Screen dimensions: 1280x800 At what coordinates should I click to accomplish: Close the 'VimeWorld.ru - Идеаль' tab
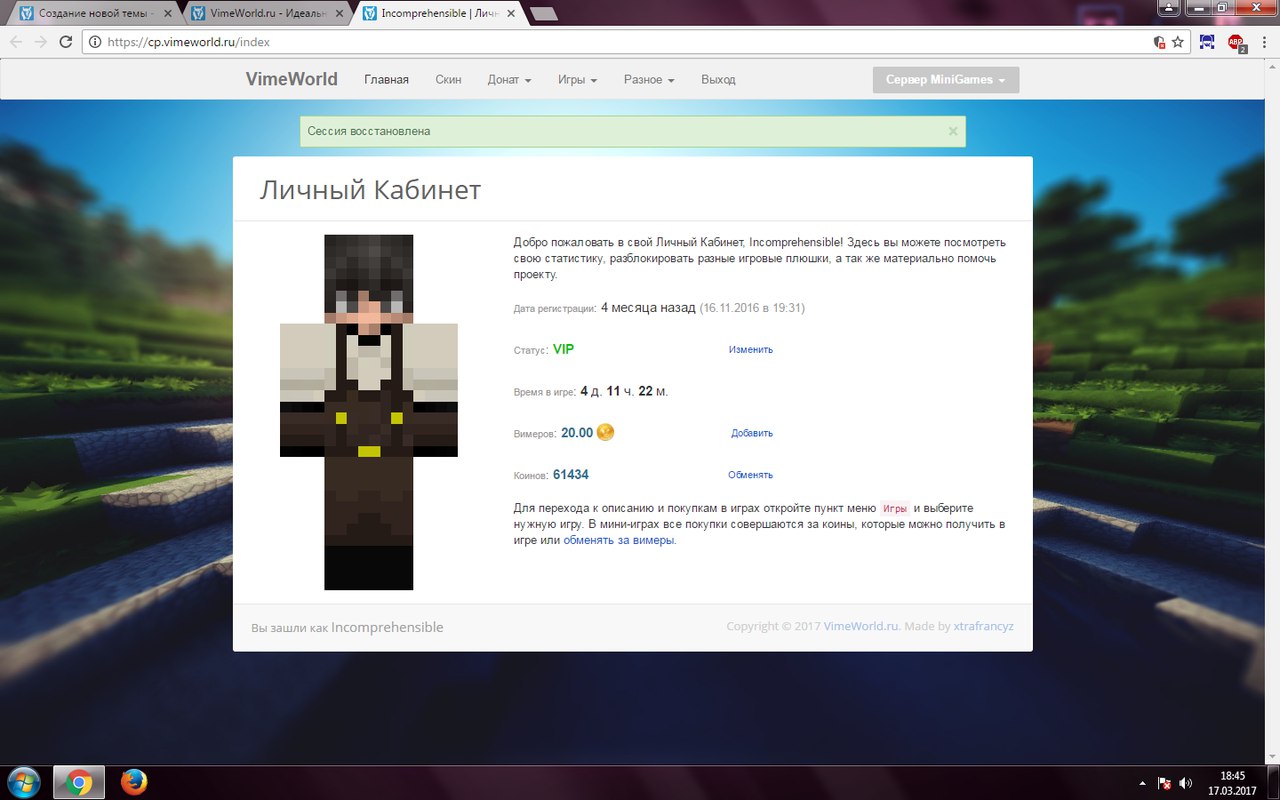(337, 14)
